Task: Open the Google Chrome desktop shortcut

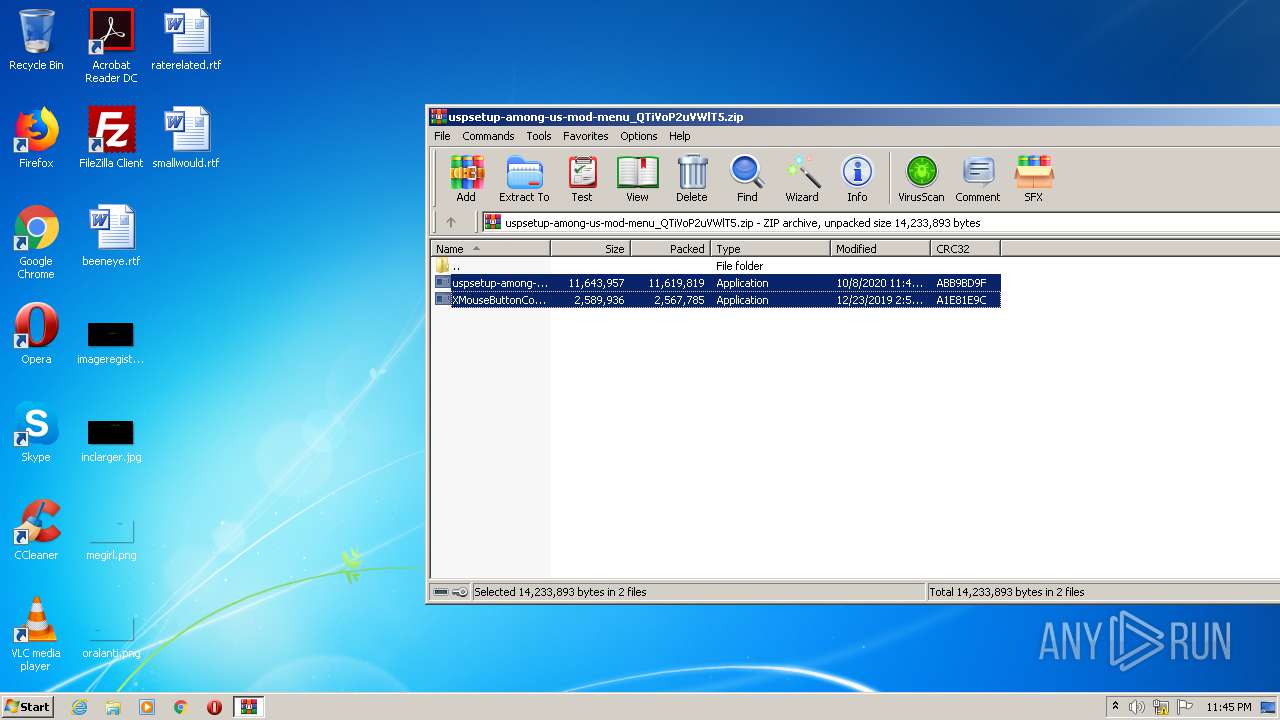Action: point(36,243)
